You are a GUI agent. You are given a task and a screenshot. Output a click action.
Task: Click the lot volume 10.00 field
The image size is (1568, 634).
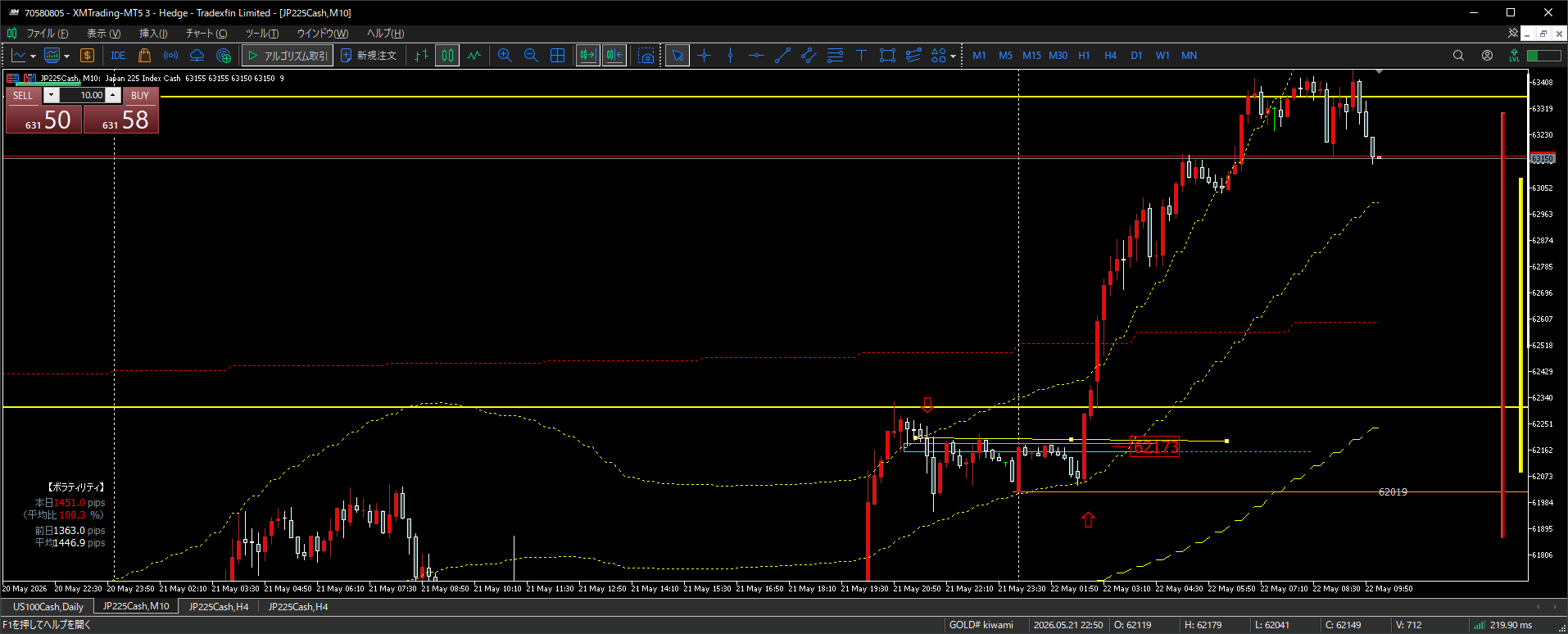pos(82,95)
